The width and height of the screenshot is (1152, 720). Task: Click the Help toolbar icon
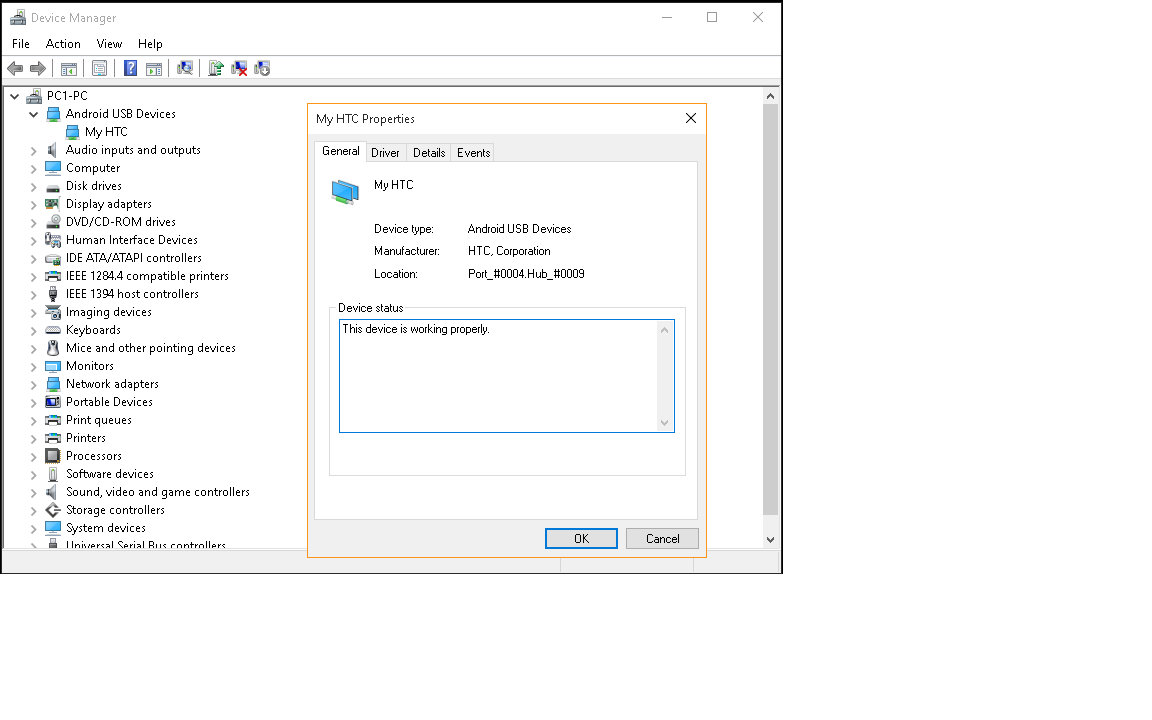pos(130,68)
